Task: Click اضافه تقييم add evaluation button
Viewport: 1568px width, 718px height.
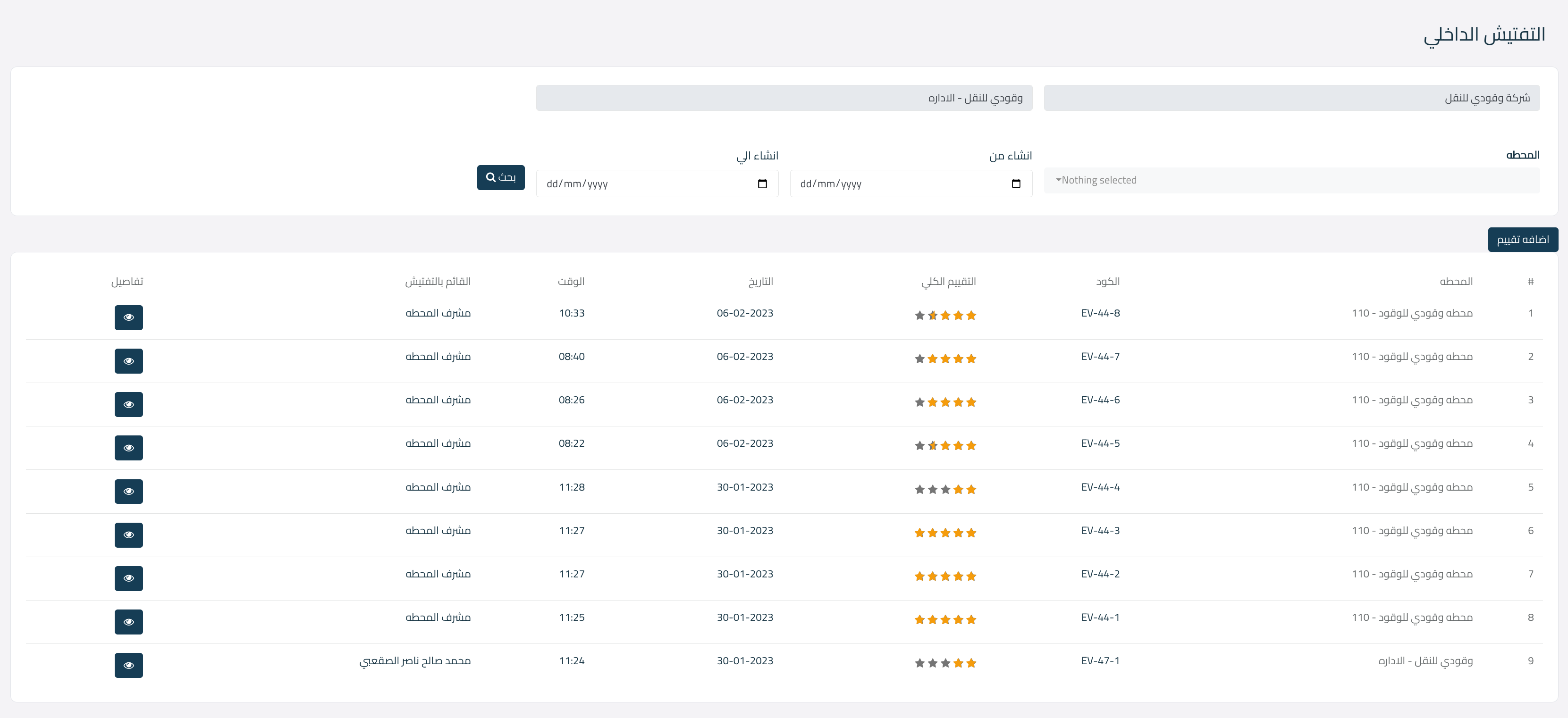Action: (1522, 240)
